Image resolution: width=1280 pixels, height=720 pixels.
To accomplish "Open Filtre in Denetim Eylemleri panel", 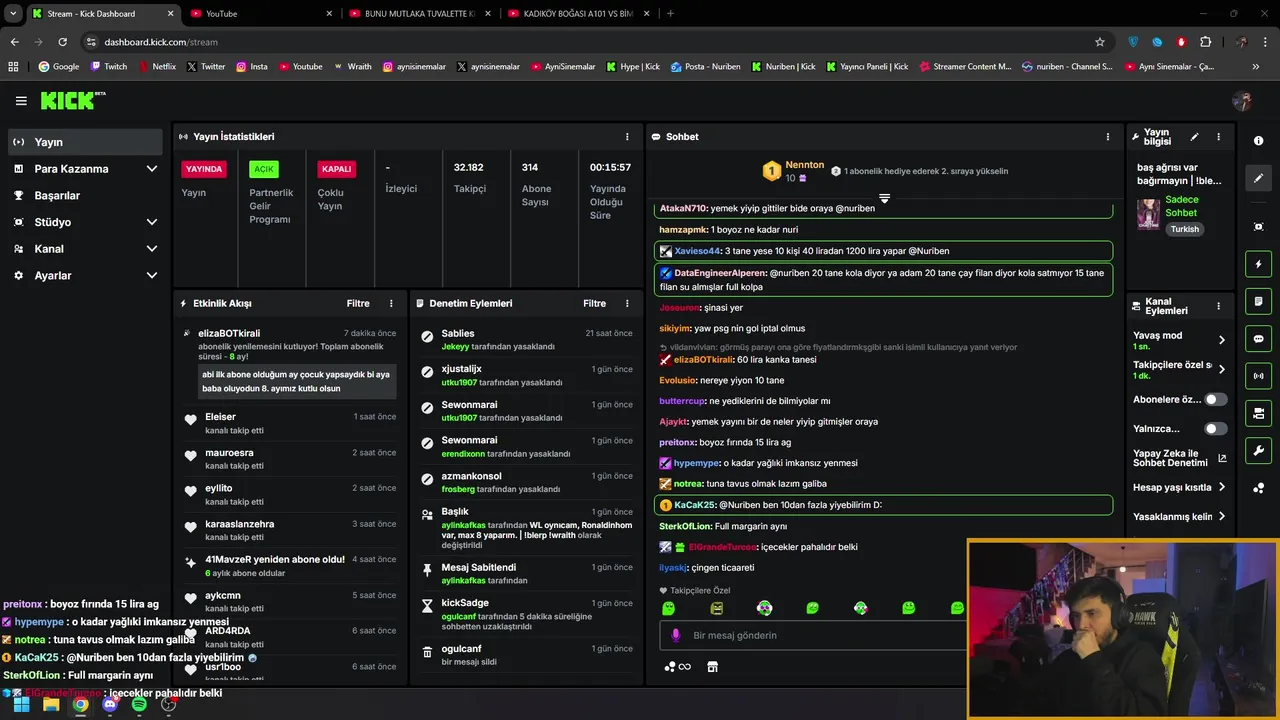I will coord(594,303).
